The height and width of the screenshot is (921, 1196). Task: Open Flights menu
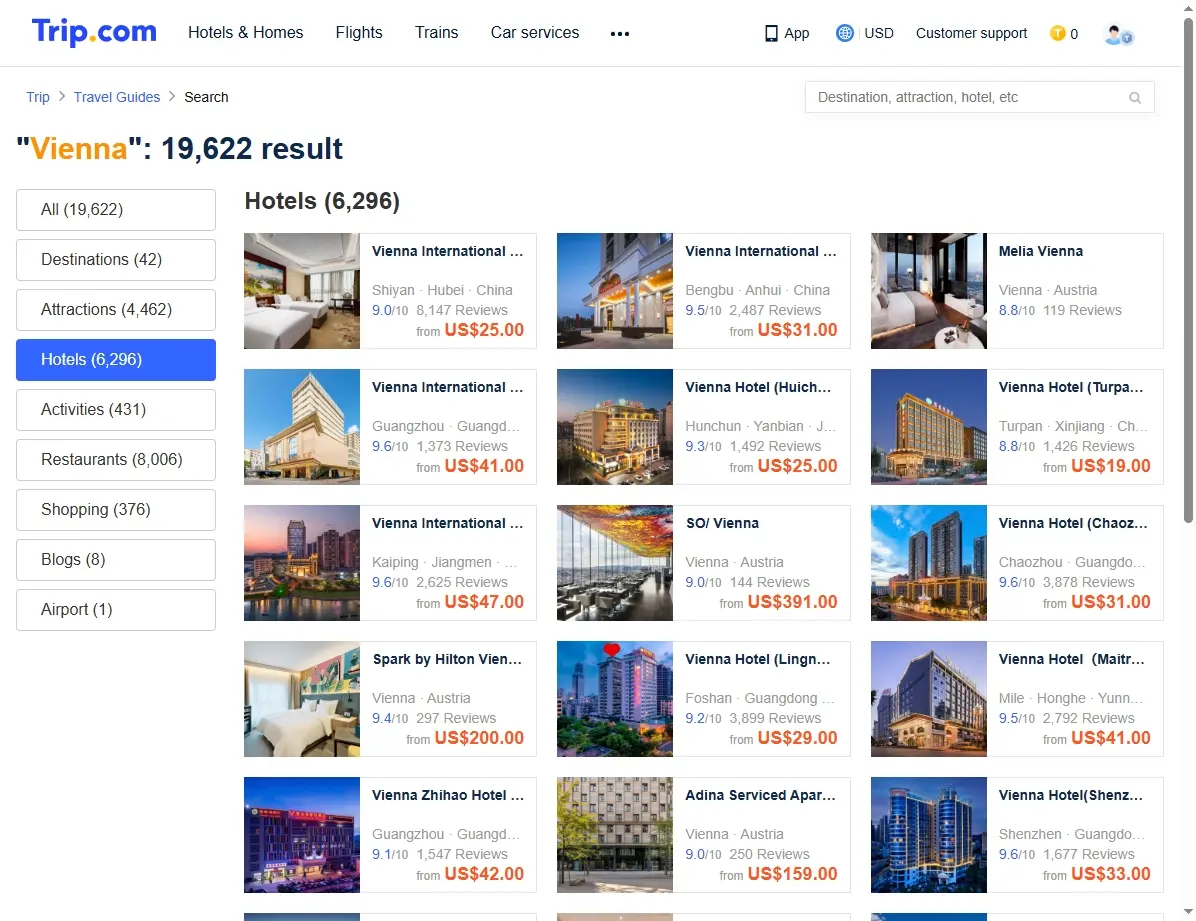[x=359, y=33]
